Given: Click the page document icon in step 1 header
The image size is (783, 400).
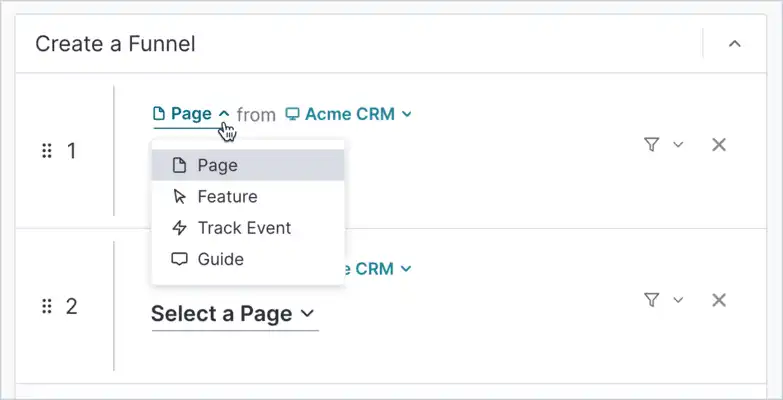Looking at the screenshot, I should click(159, 114).
